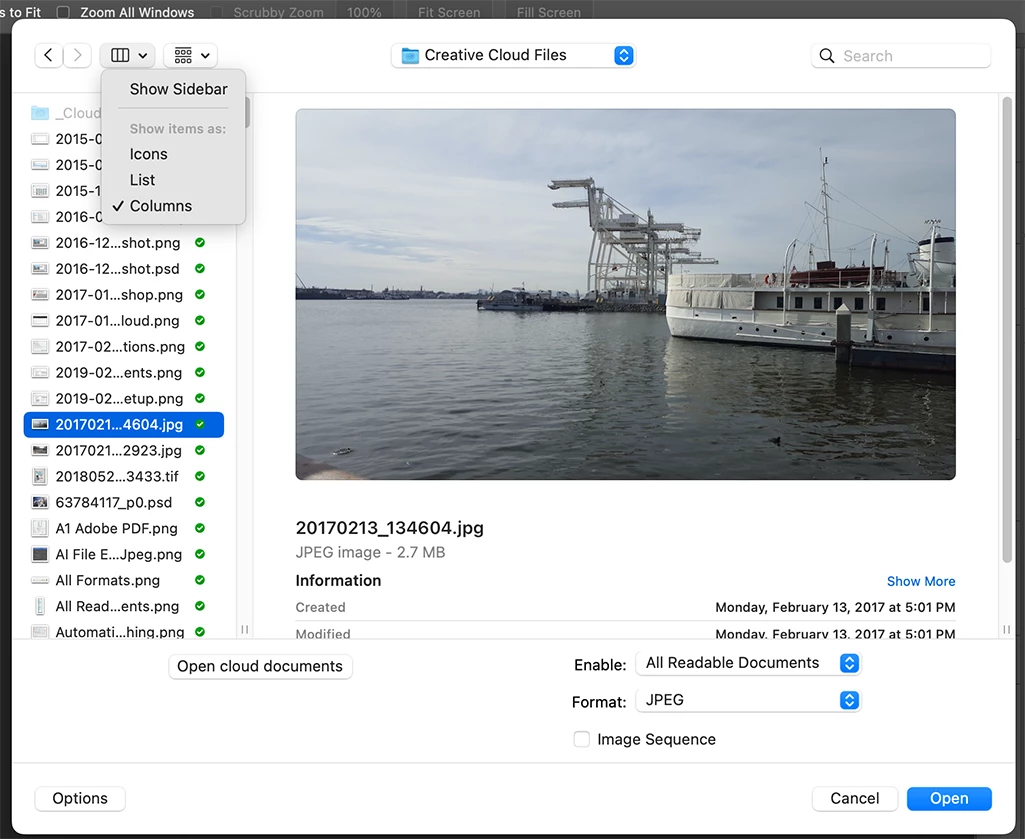
Task: Select file A1 Adobe PDF.png
Action: pos(124,528)
